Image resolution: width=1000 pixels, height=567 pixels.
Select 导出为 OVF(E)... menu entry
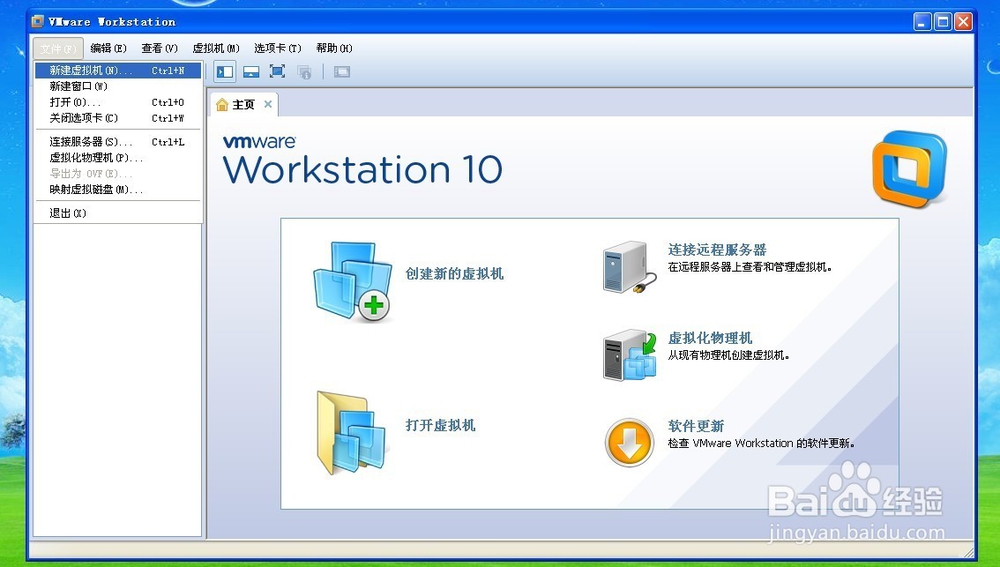118,173
